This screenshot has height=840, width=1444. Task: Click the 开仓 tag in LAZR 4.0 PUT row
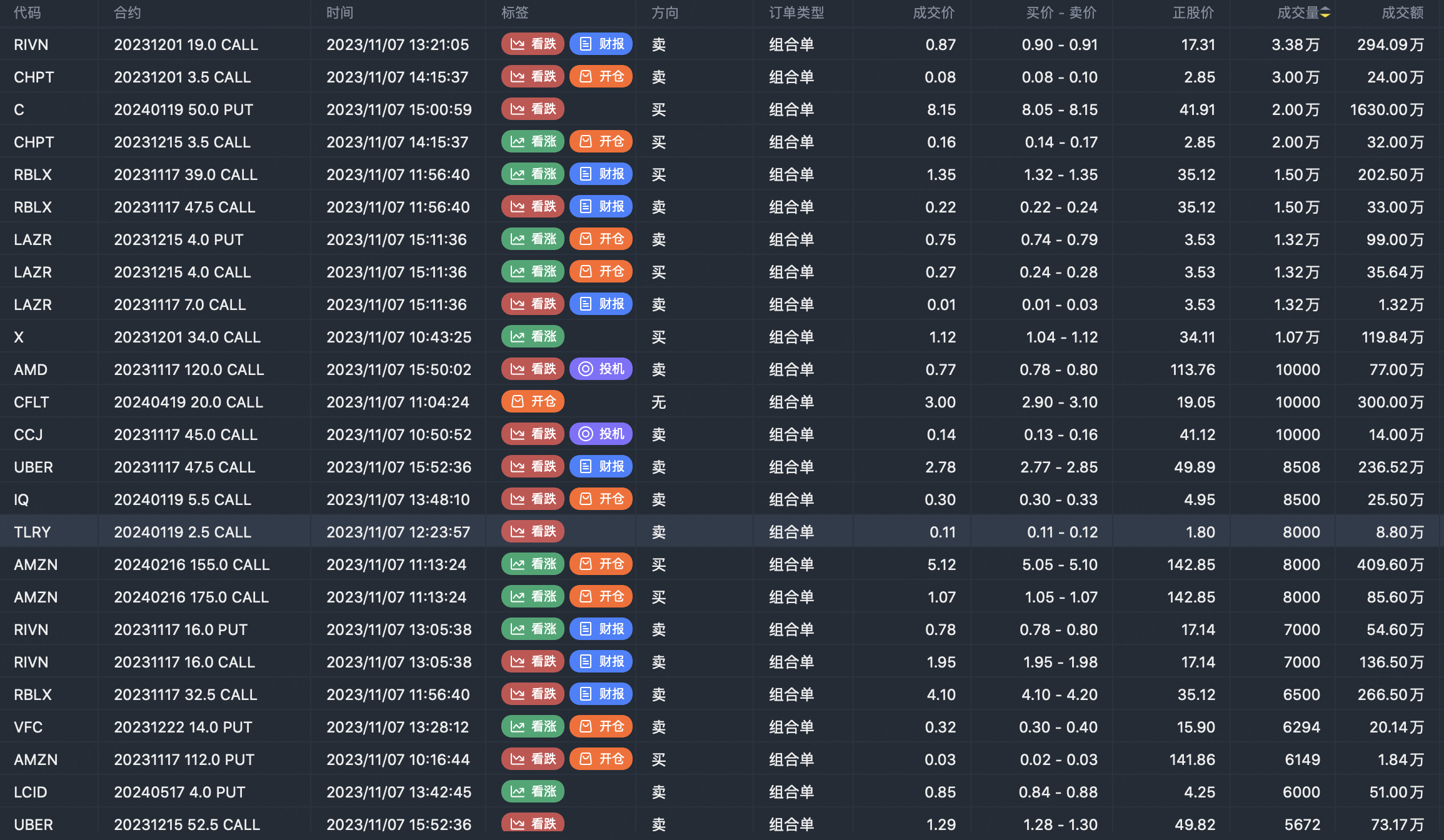pyautogui.click(x=601, y=239)
